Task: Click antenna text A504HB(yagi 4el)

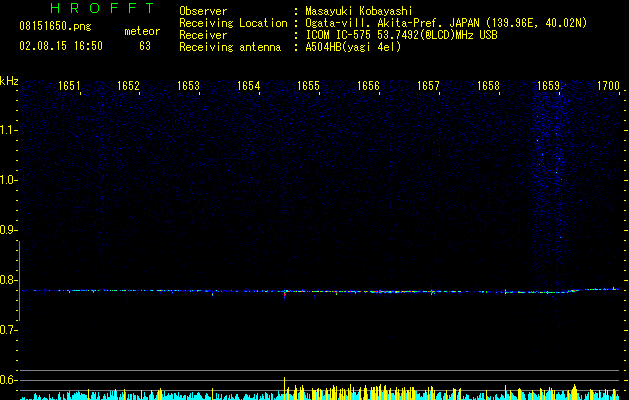Action: 353,47
